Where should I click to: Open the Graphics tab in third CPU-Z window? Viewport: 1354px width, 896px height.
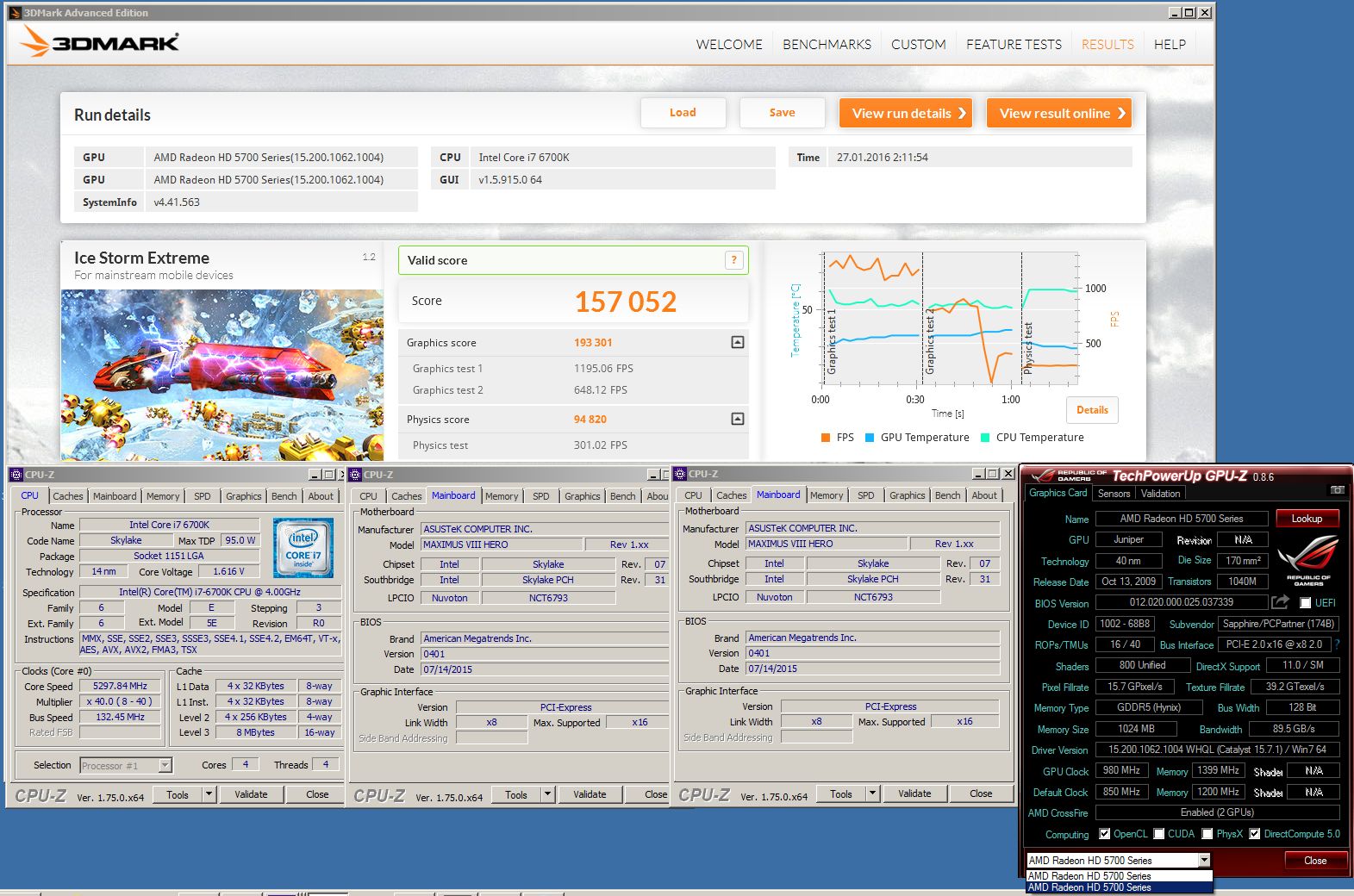click(x=907, y=495)
